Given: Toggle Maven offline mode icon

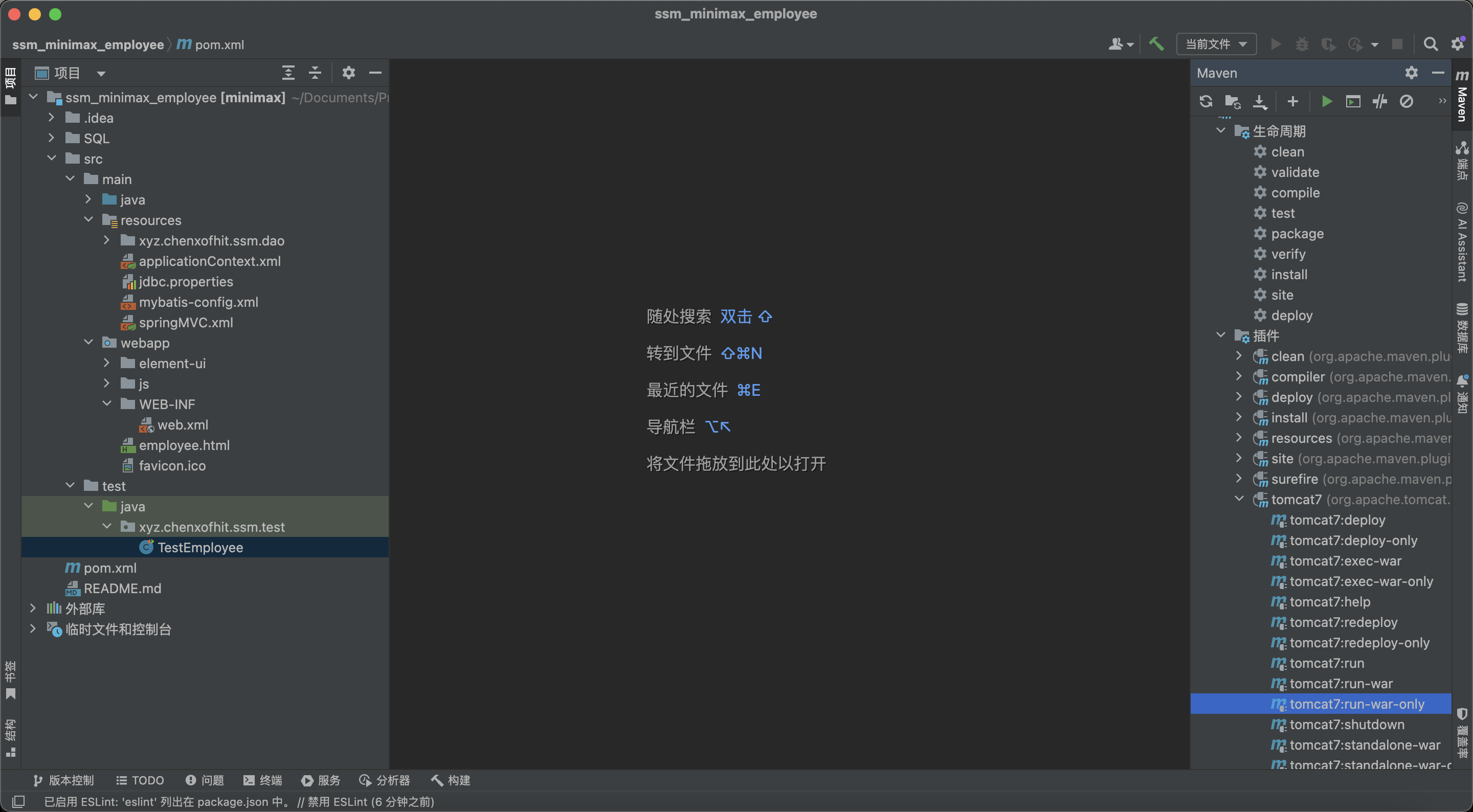Looking at the screenshot, I should coord(1380,102).
